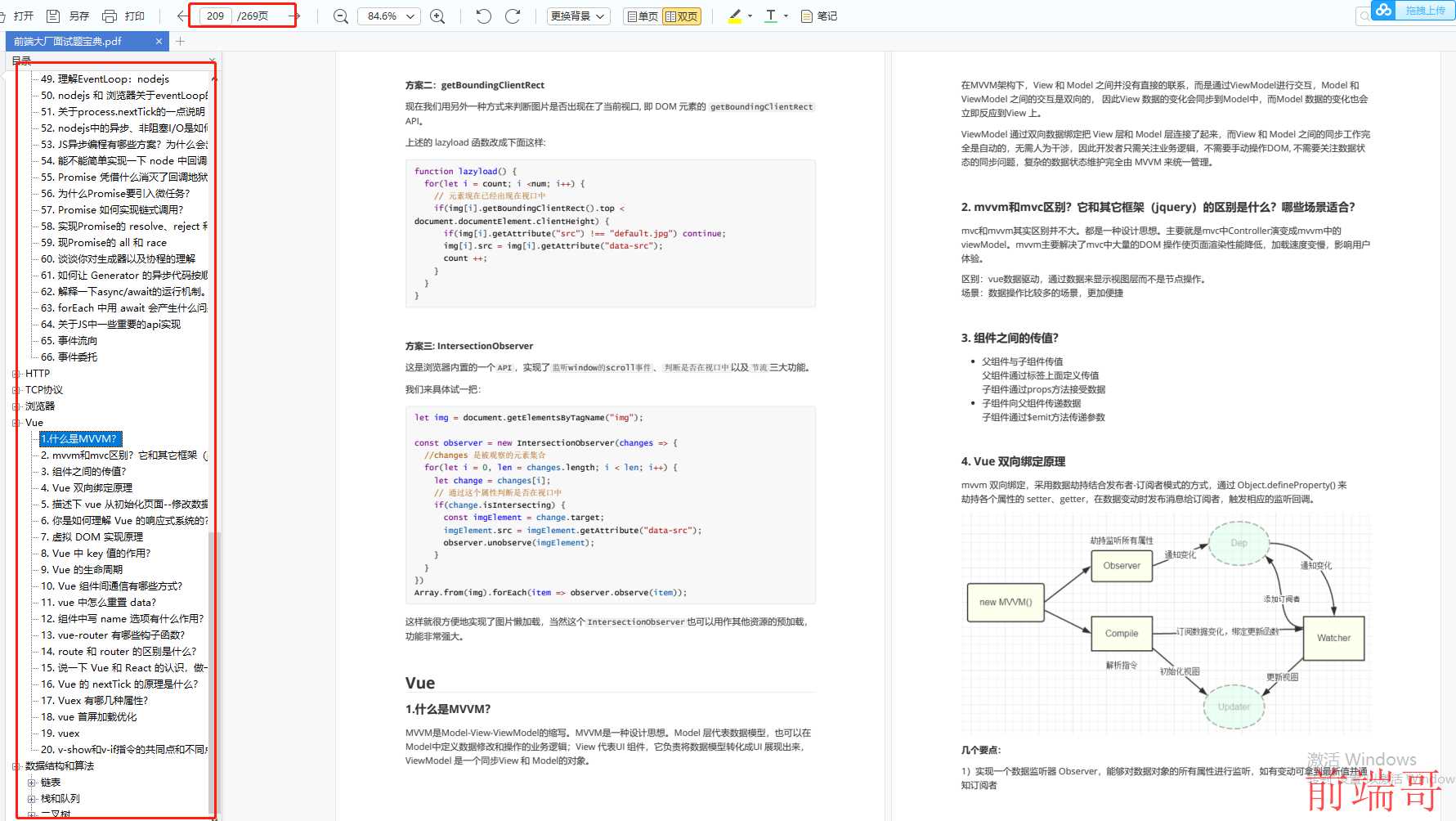The width and height of the screenshot is (1456, 821).
Task: Close the 目录 outline panel
Action: tap(213, 61)
